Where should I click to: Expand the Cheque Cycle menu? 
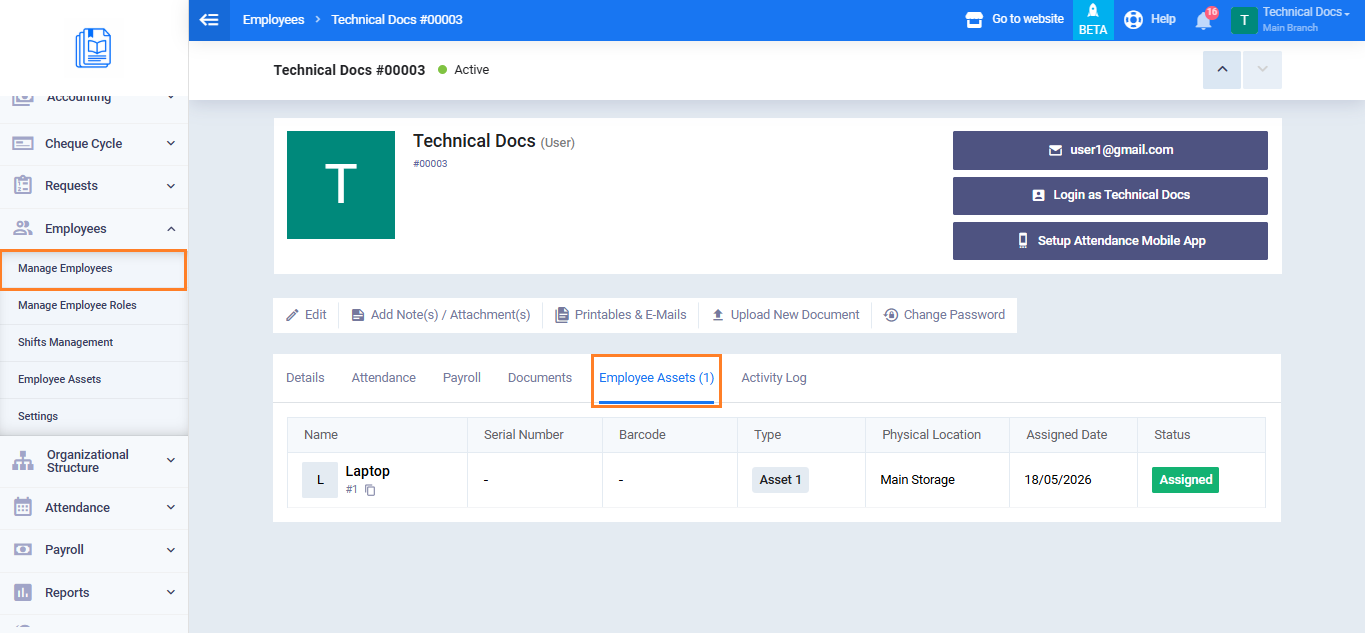pyautogui.click(x=94, y=144)
